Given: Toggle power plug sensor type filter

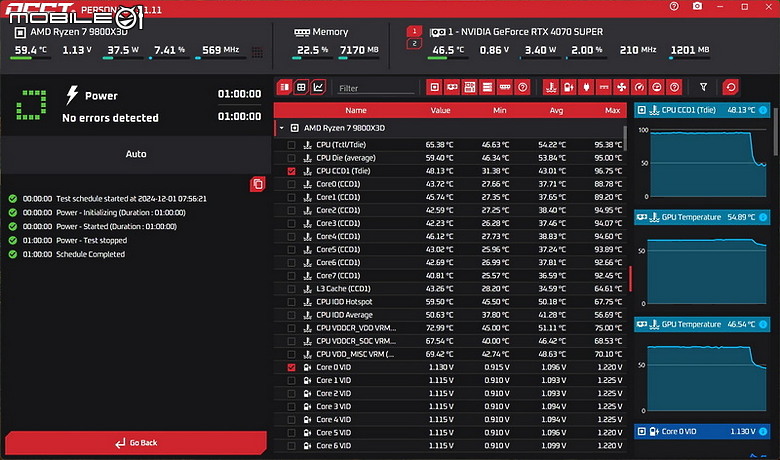Looking at the screenshot, I should click(x=586, y=88).
